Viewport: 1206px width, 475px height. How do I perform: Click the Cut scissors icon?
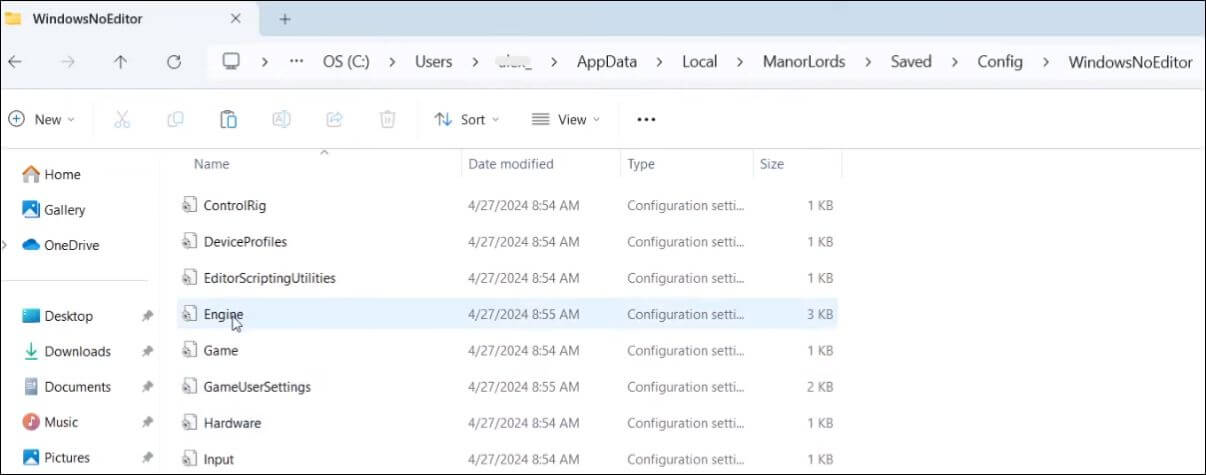click(x=122, y=120)
